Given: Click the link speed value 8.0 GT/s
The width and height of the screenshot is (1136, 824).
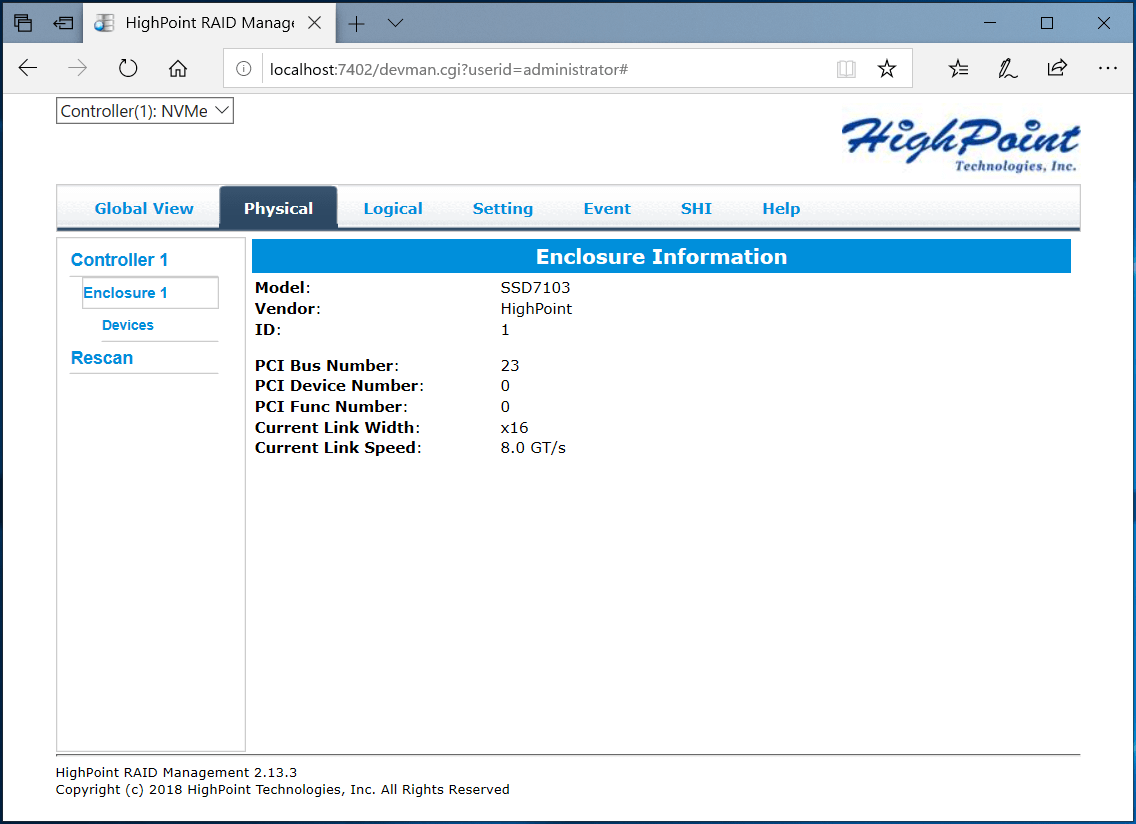Looking at the screenshot, I should (532, 448).
